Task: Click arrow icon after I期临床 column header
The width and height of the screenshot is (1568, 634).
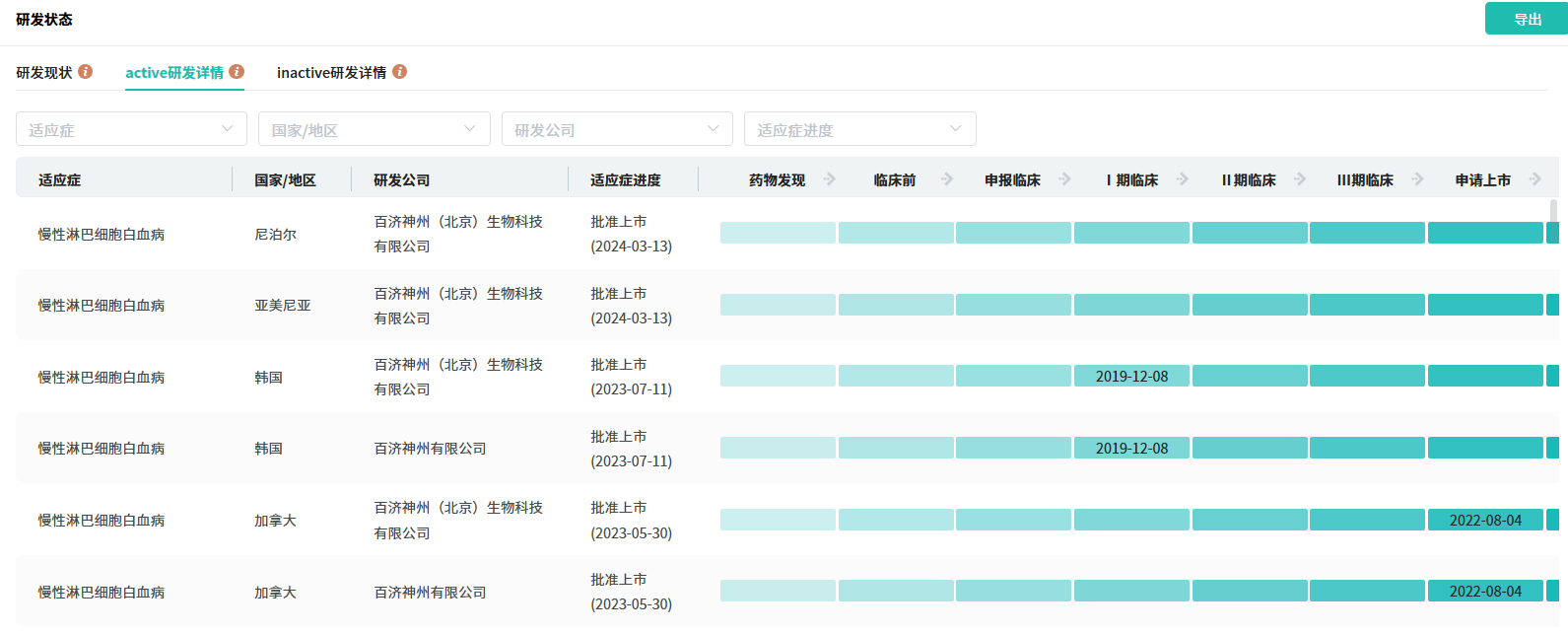Action: [1183, 179]
